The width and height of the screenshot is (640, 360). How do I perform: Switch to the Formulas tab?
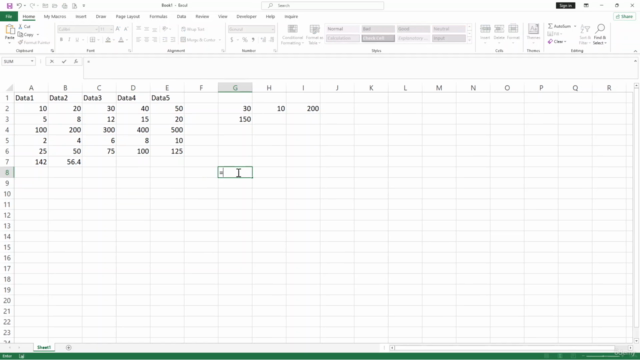158,17
